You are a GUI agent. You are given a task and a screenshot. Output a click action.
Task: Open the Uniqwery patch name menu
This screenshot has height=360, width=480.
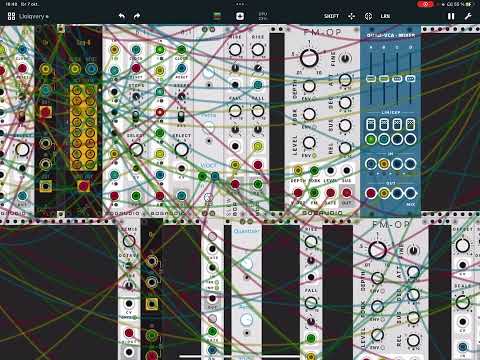click(x=33, y=16)
